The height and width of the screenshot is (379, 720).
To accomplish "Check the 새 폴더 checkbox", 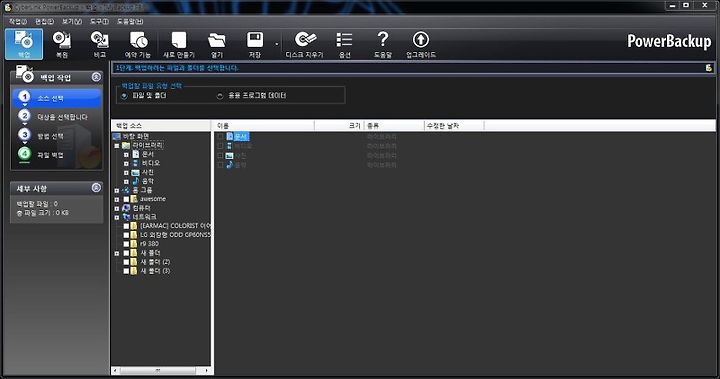I will (x=126, y=253).
